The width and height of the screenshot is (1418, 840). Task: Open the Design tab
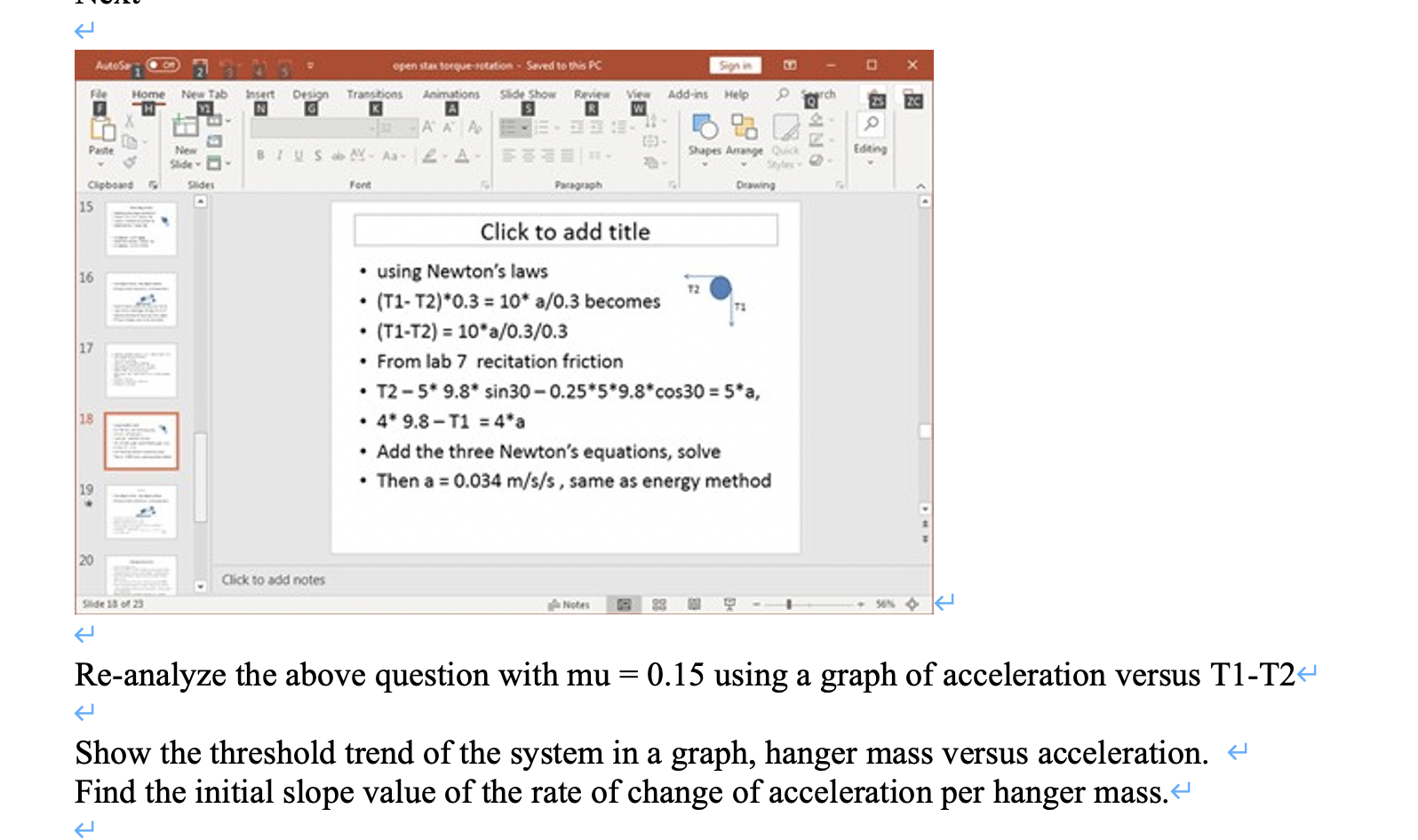point(311,94)
